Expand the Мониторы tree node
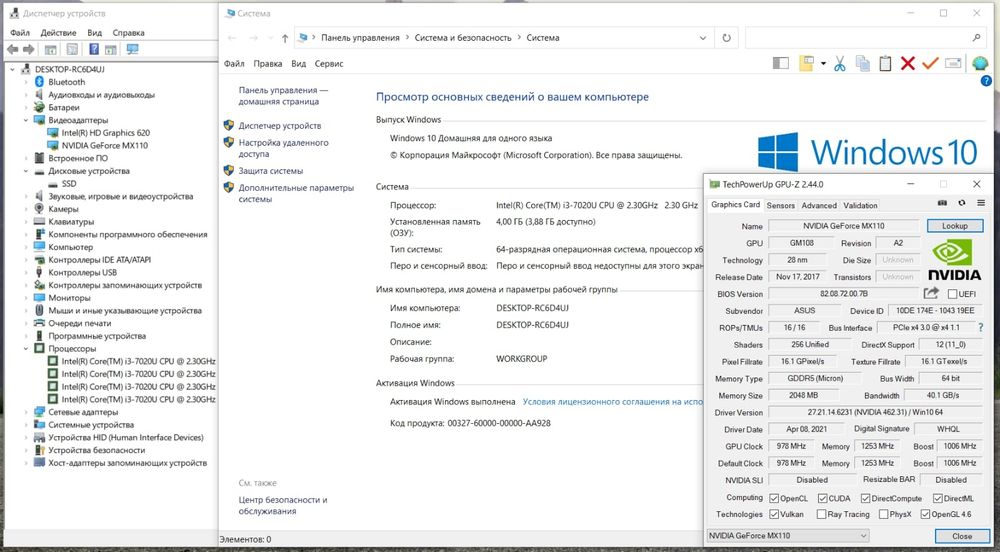This screenshot has height=552, width=1000. [x=26, y=298]
